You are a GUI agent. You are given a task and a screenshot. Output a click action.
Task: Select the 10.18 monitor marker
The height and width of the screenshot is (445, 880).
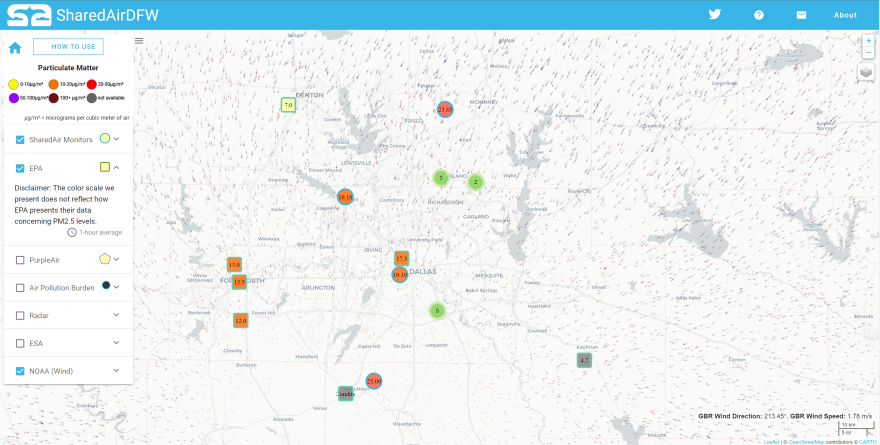coord(345,197)
